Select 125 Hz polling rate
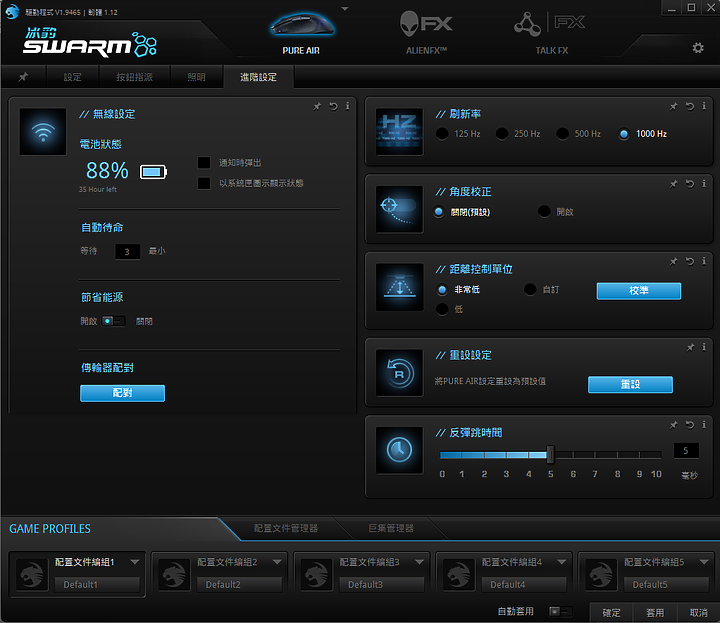The image size is (720, 623). [x=442, y=134]
